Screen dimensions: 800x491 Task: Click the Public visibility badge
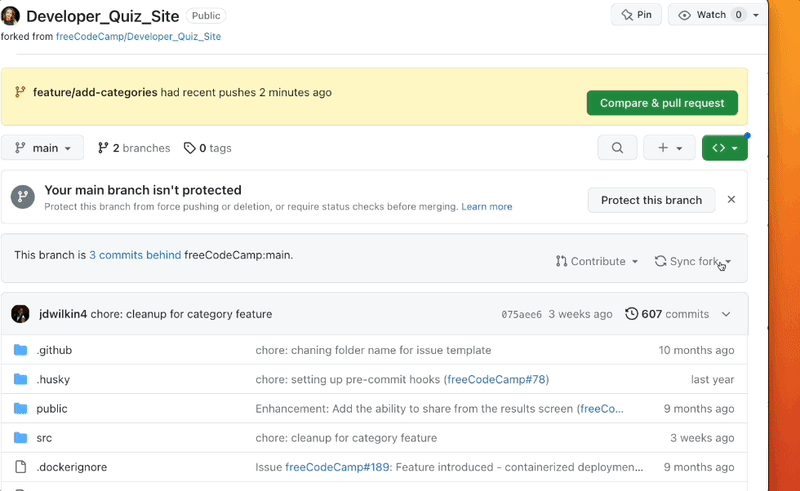coord(206,16)
